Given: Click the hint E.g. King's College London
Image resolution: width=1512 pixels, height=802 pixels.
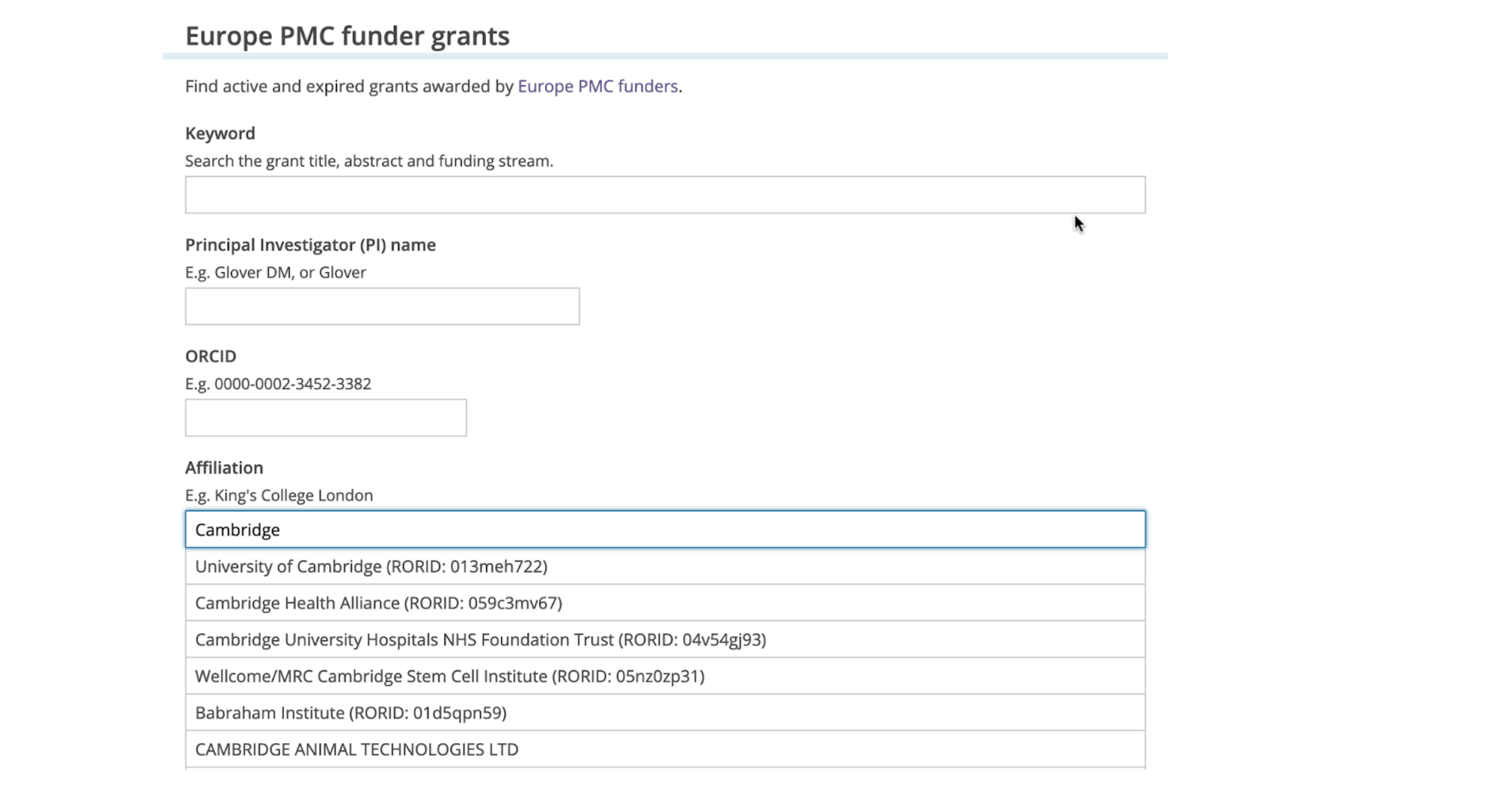Looking at the screenshot, I should 279,496.
